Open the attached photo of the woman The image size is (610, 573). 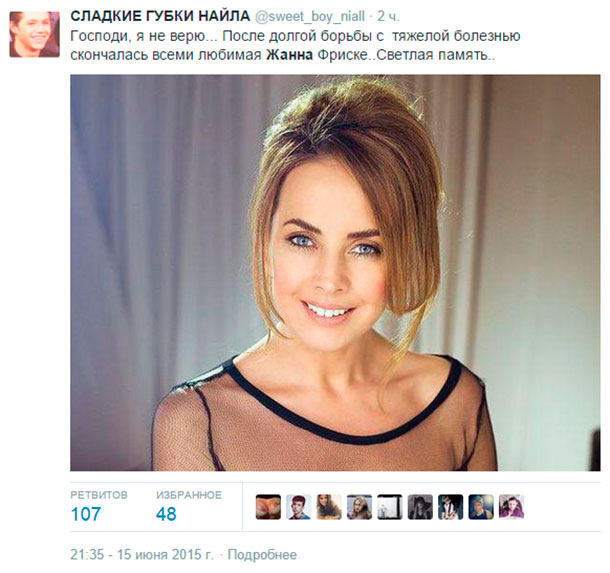pos(335,273)
